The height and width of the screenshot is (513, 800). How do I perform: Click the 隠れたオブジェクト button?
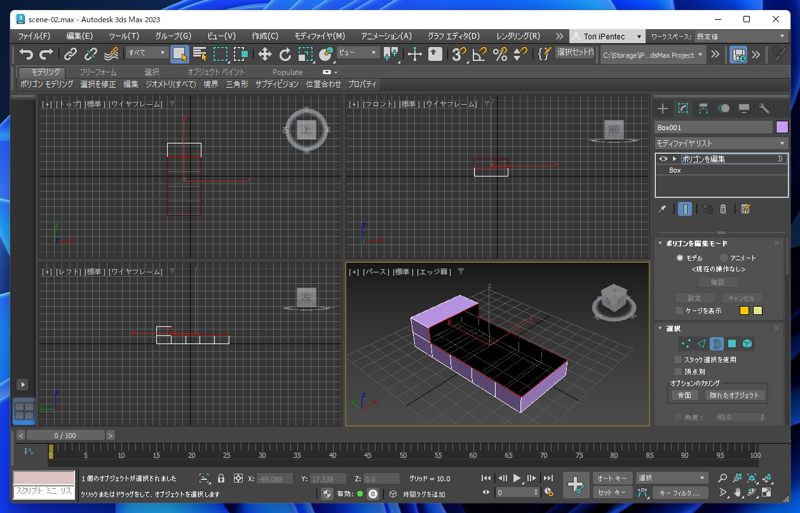pyautogui.click(x=734, y=395)
